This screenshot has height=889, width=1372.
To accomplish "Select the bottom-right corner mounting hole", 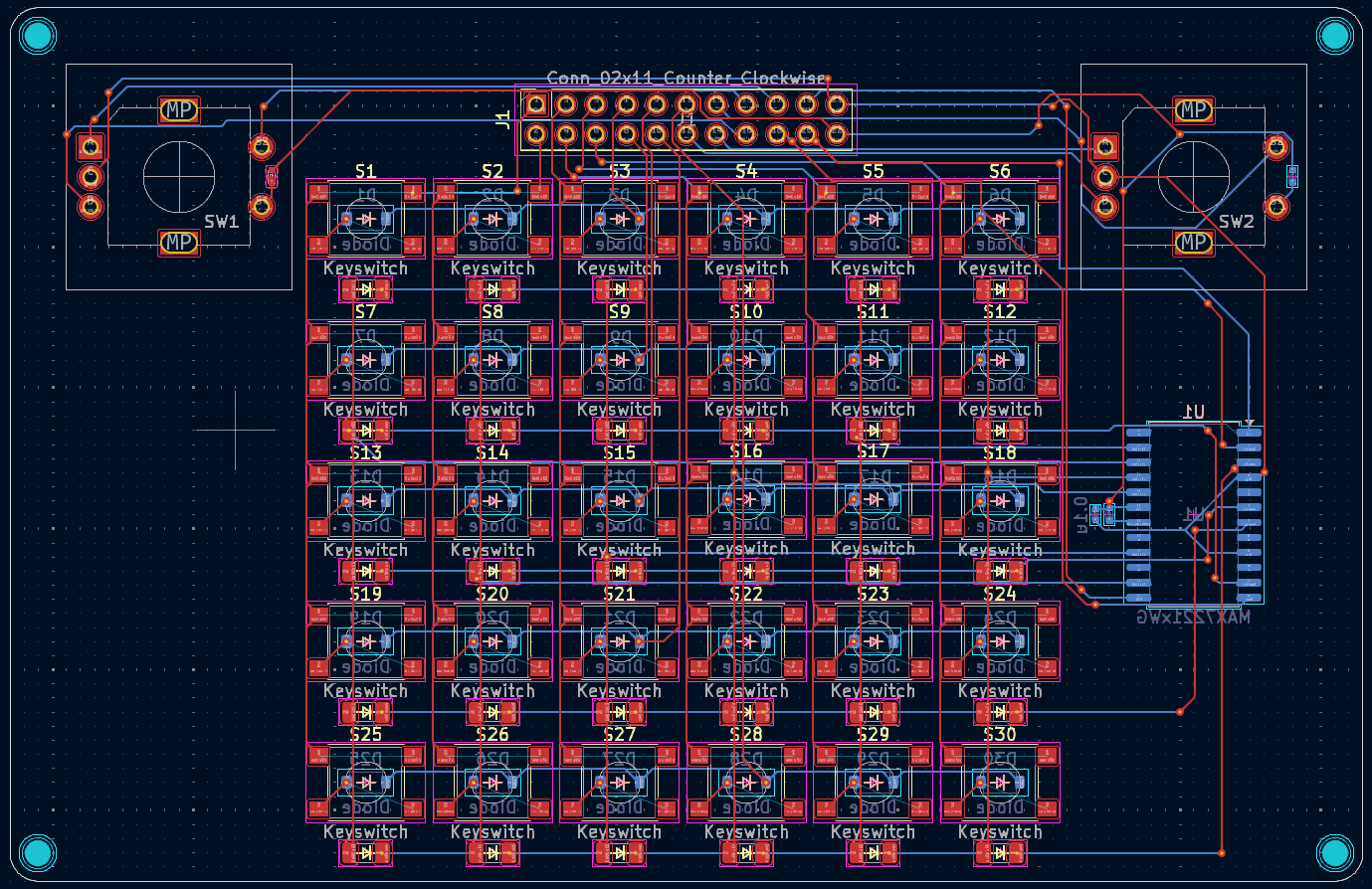I will [x=1335, y=853].
